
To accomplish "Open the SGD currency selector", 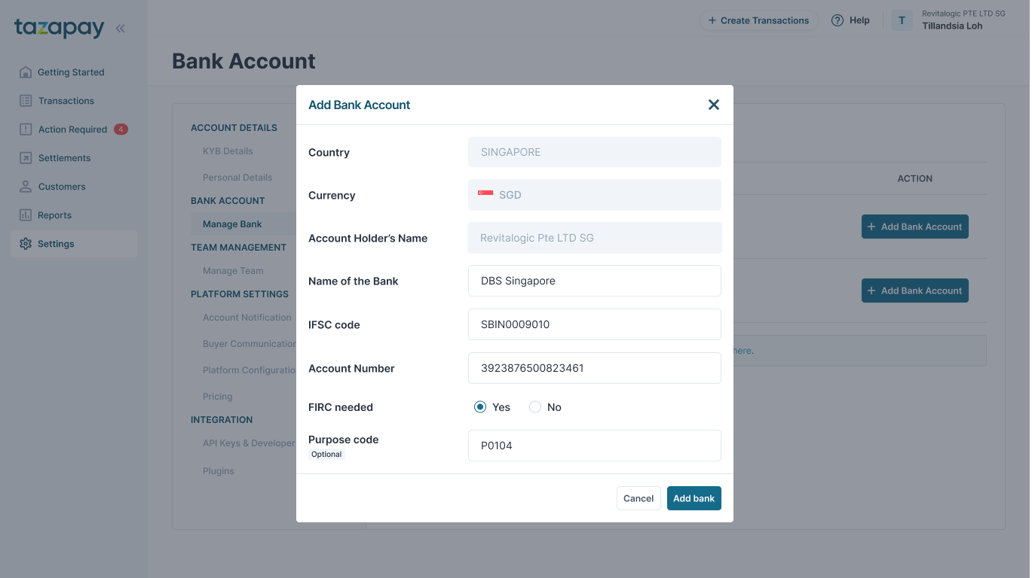I will (x=594, y=194).
